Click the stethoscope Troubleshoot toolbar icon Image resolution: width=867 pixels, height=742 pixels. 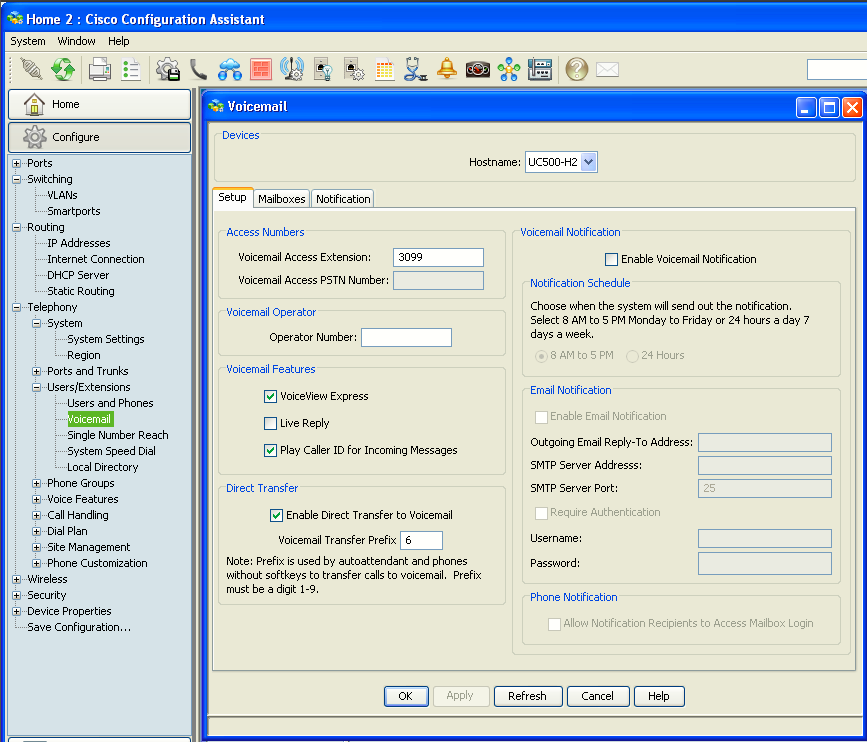415,70
